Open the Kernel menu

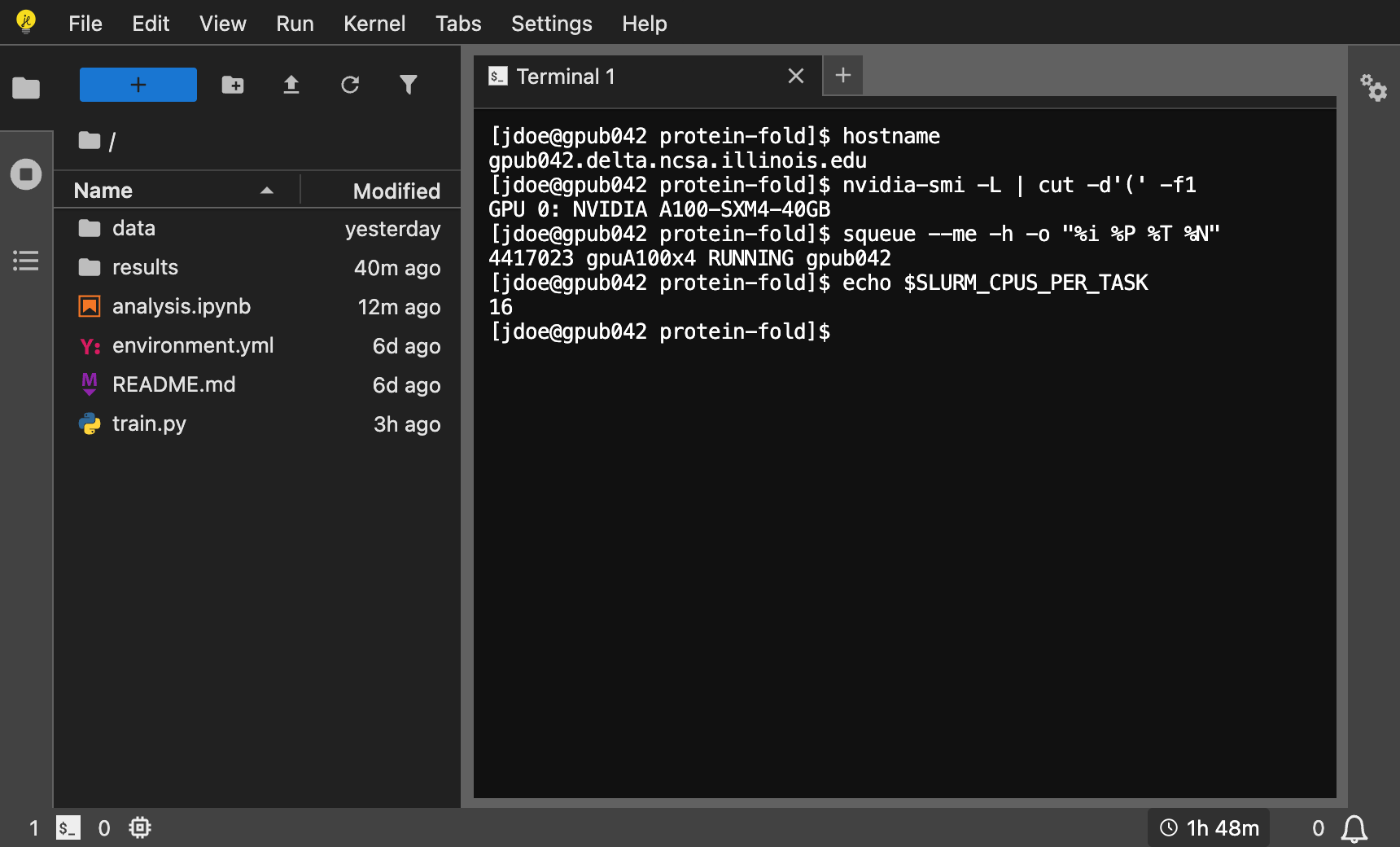click(374, 24)
